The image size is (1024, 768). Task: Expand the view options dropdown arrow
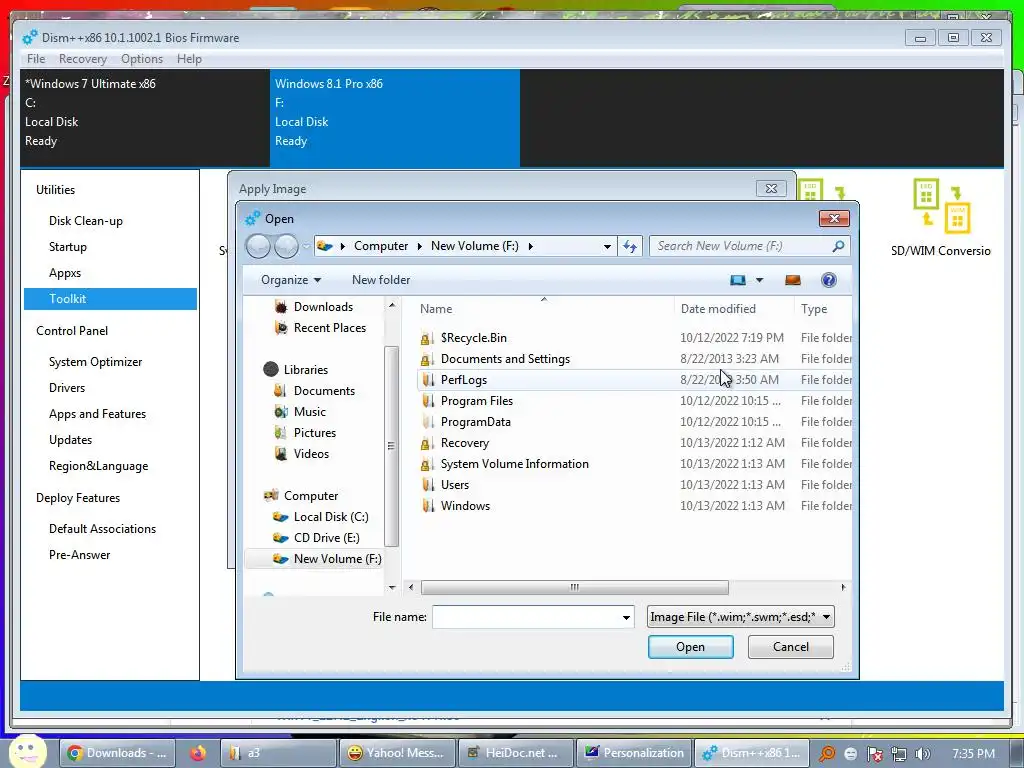pyautogui.click(x=760, y=280)
